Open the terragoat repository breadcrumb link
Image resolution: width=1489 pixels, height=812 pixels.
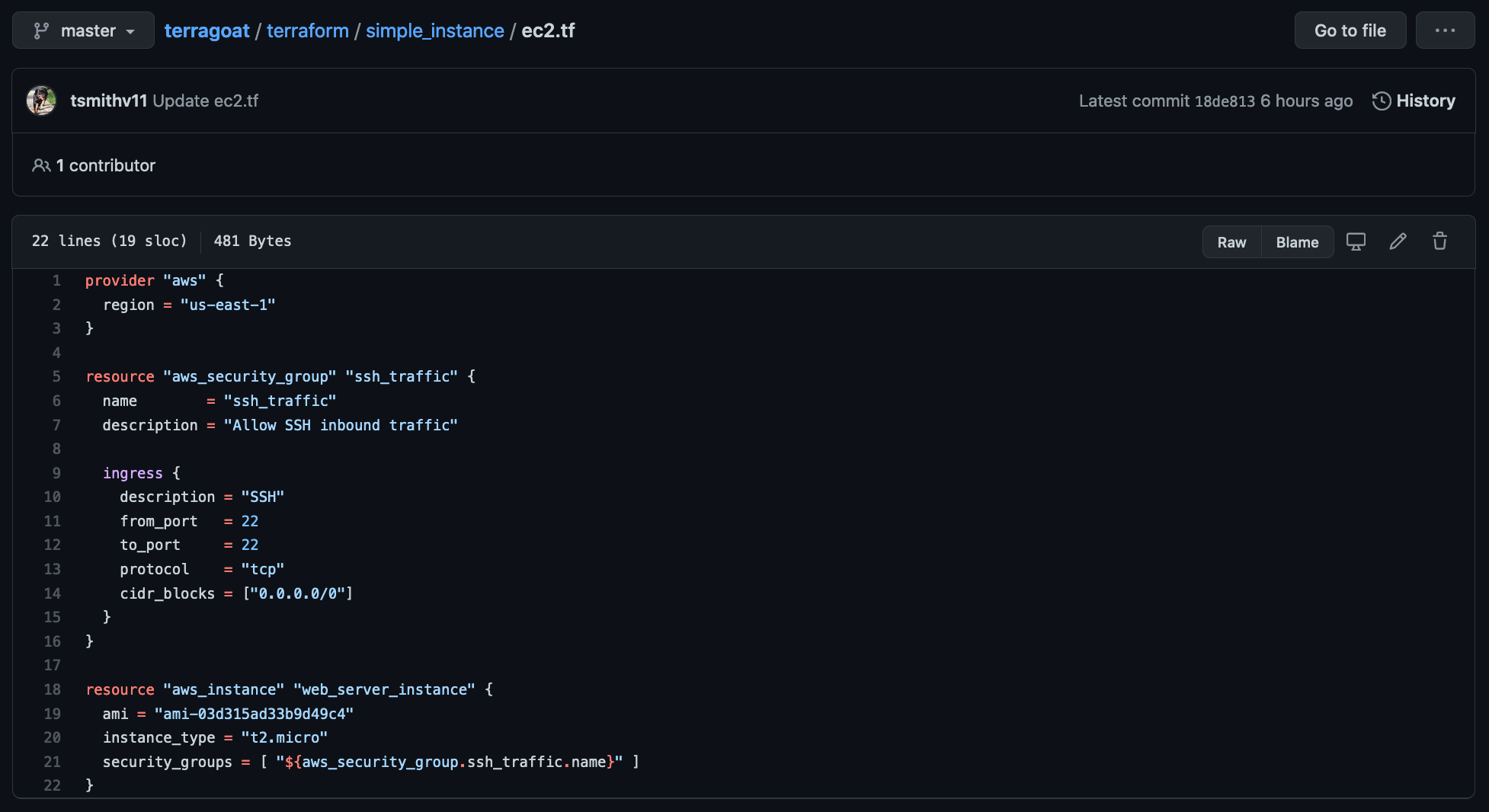pyautogui.click(x=207, y=30)
